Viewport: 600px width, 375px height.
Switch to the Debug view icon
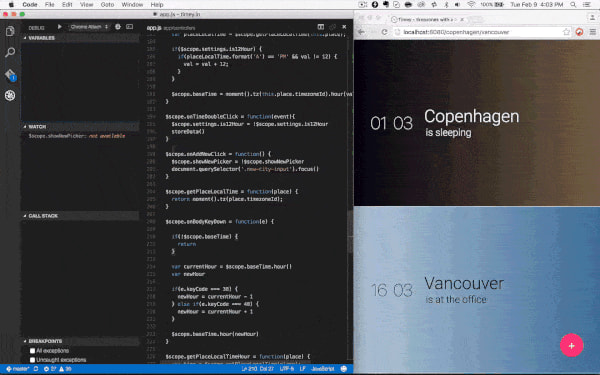tap(10, 95)
